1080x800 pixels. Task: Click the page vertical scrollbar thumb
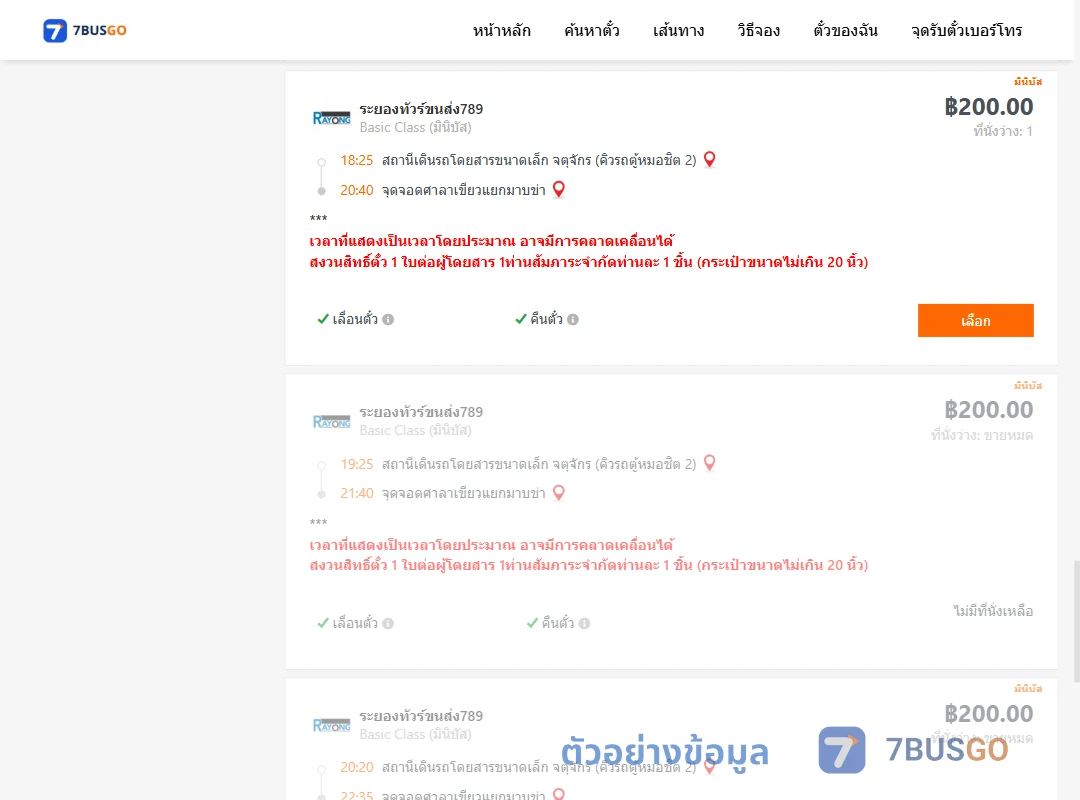[1077, 622]
